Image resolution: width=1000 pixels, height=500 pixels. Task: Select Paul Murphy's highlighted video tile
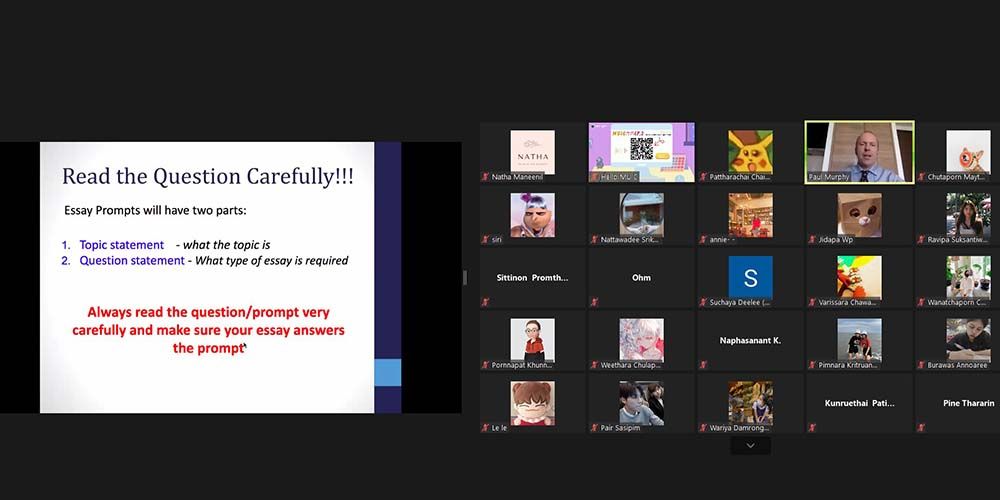coord(859,152)
